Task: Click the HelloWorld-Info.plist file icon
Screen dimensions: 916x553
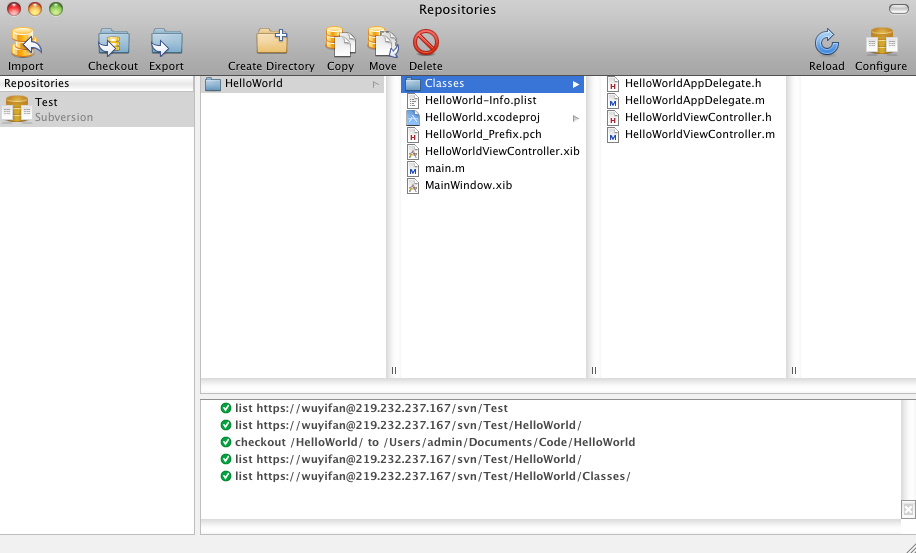Action: [413, 101]
